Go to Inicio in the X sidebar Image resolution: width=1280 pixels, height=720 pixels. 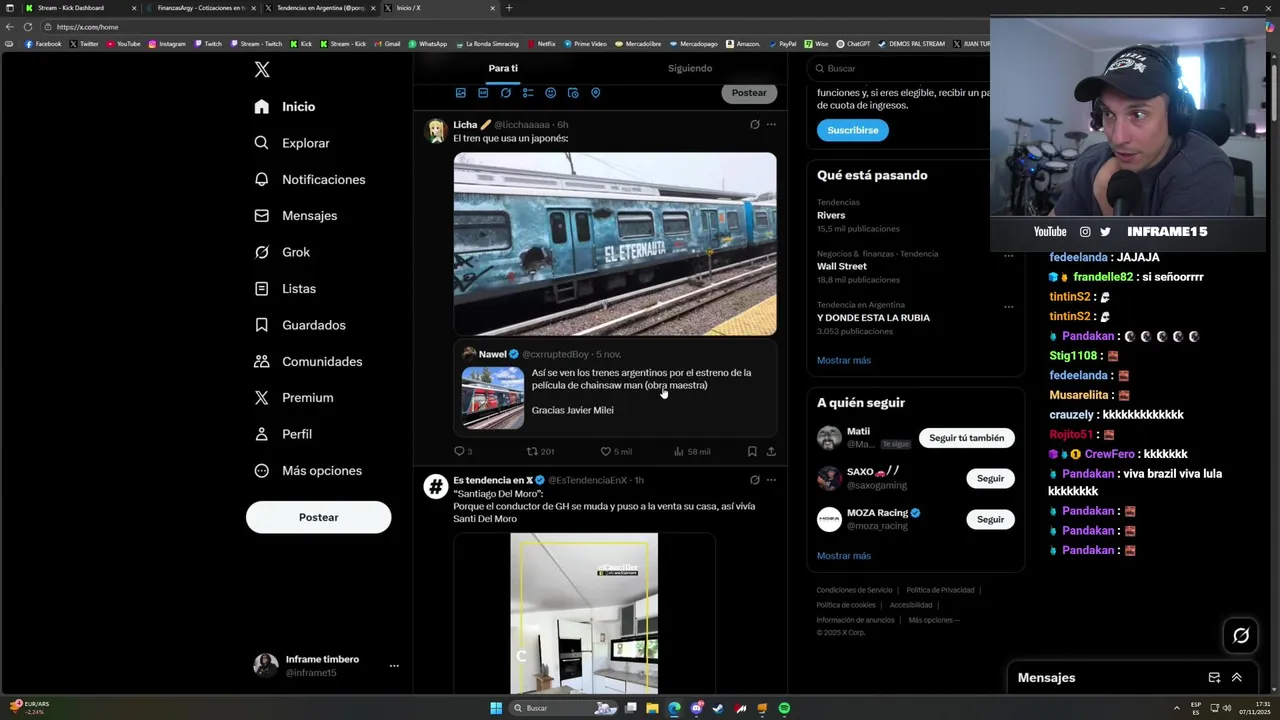point(285,107)
